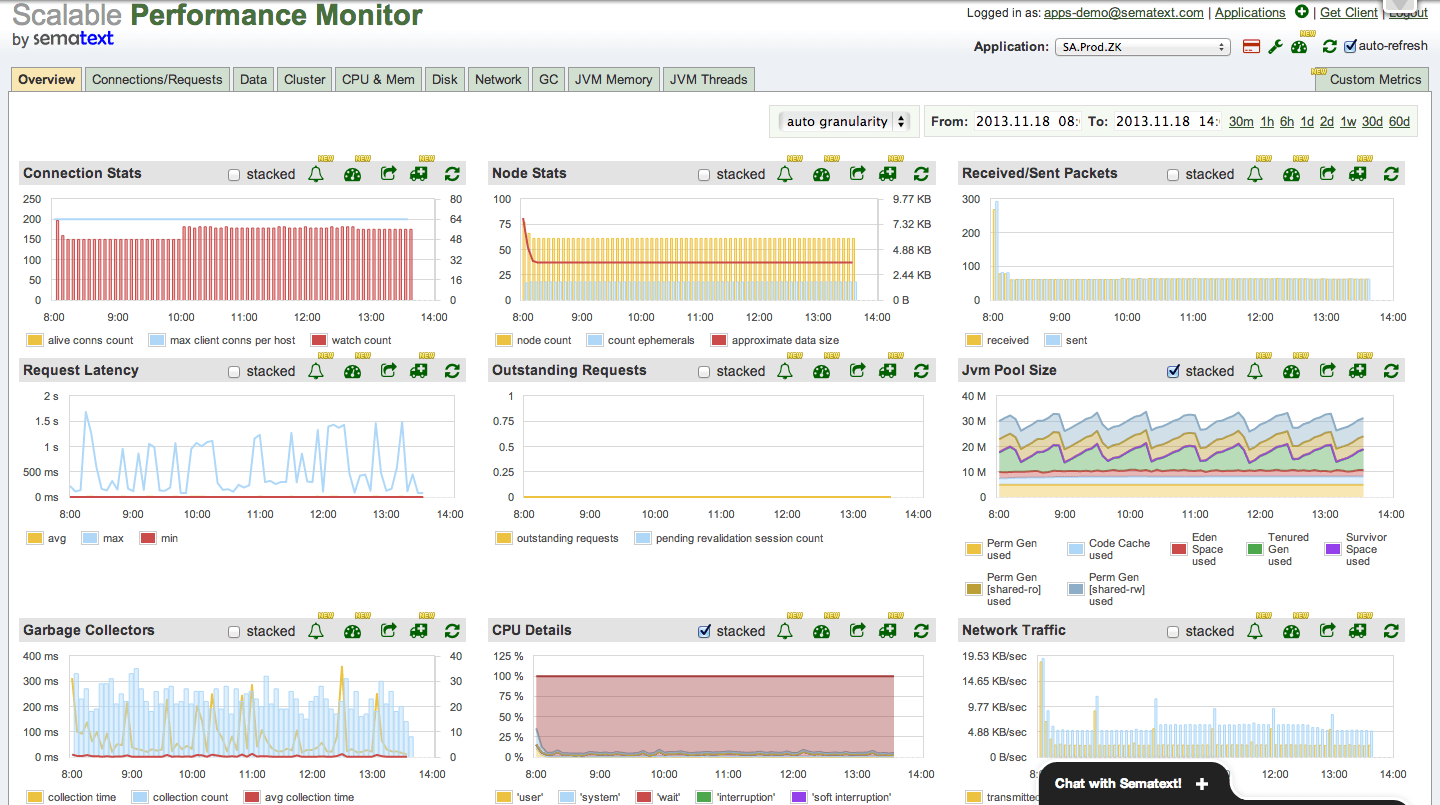This screenshot has height=805, width=1440.
Task: Uncheck stacked for Jvm Pool Size
Action: coord(1173,372)
